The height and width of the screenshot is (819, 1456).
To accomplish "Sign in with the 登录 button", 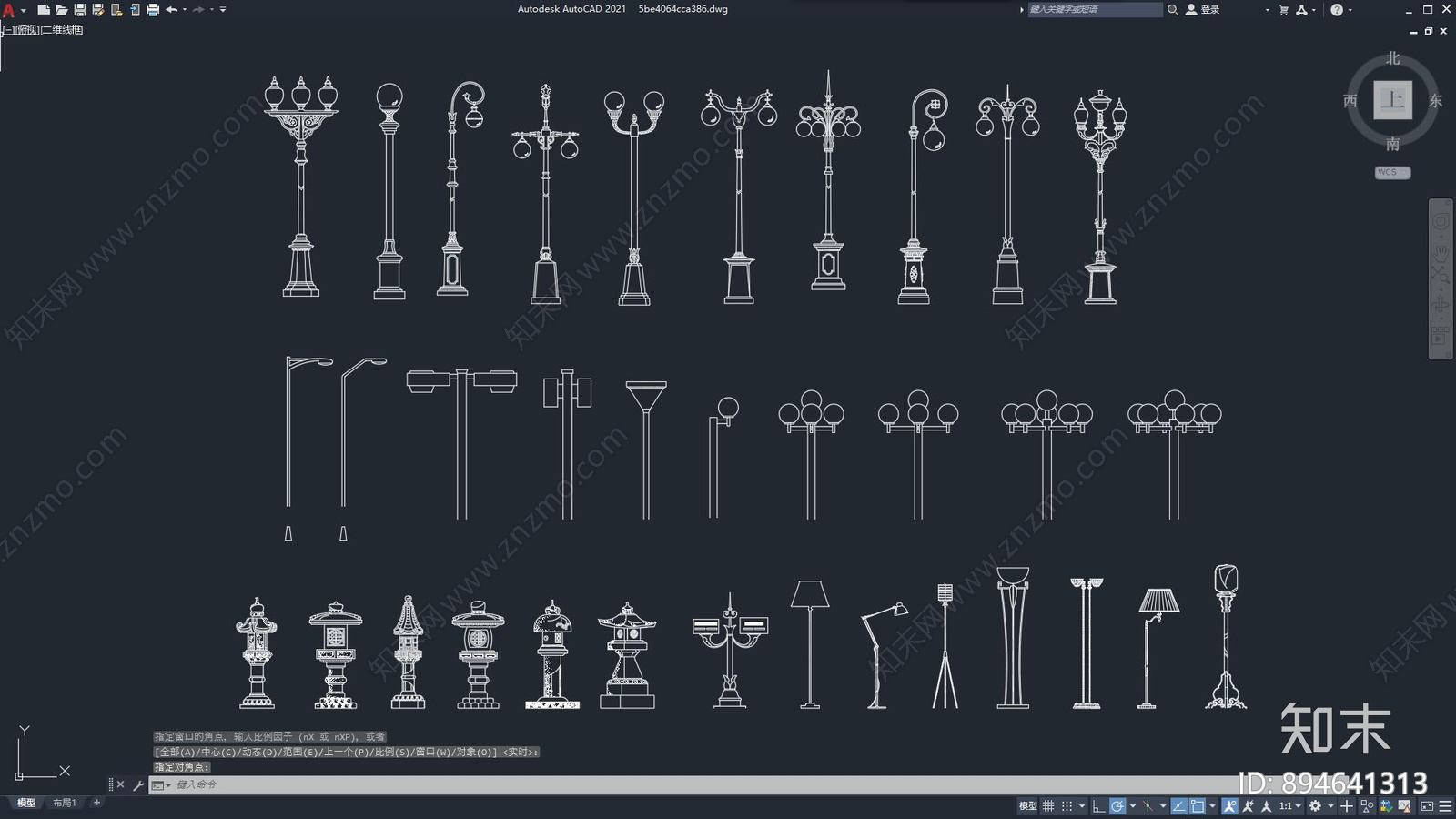I will (x=1202, y=9).
